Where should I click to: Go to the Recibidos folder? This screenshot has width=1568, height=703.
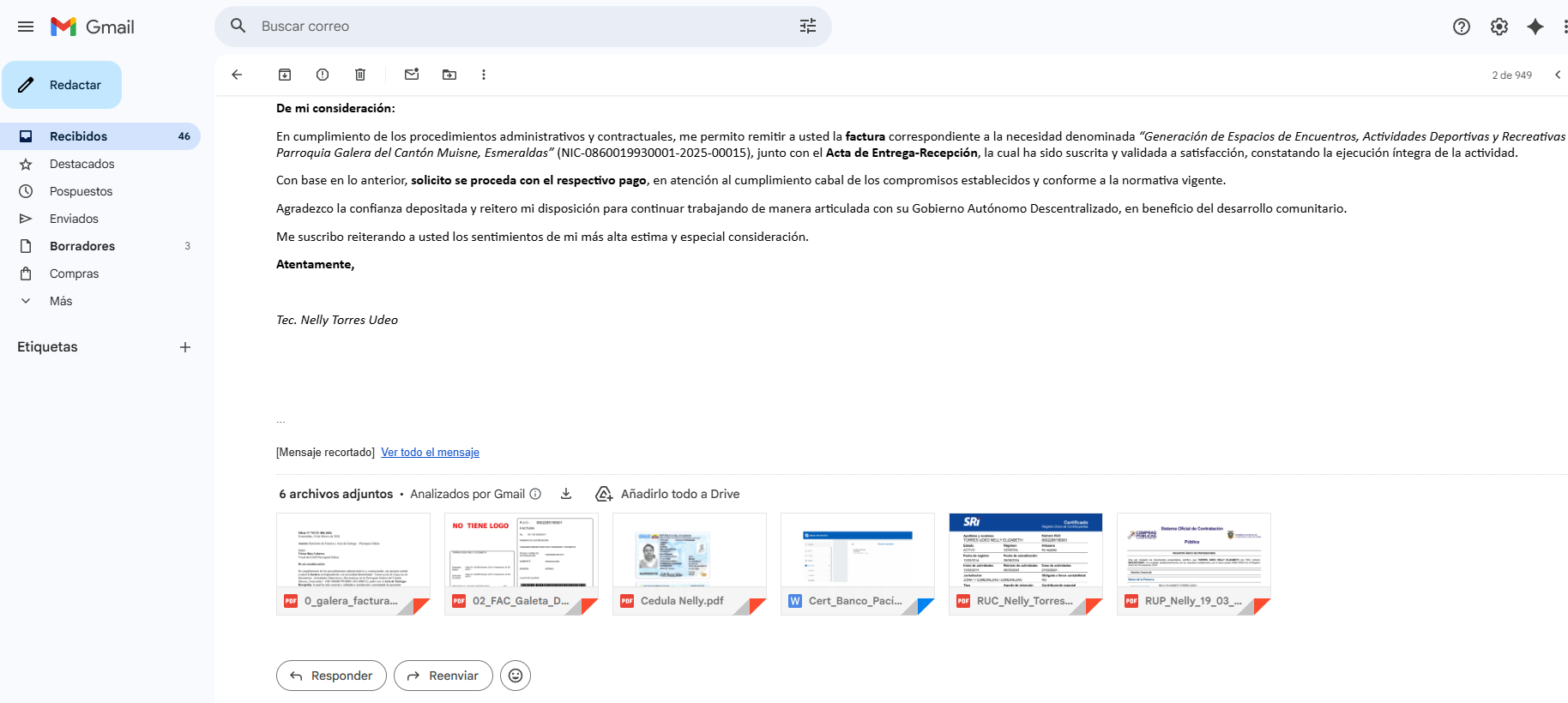tap(78, 136)
